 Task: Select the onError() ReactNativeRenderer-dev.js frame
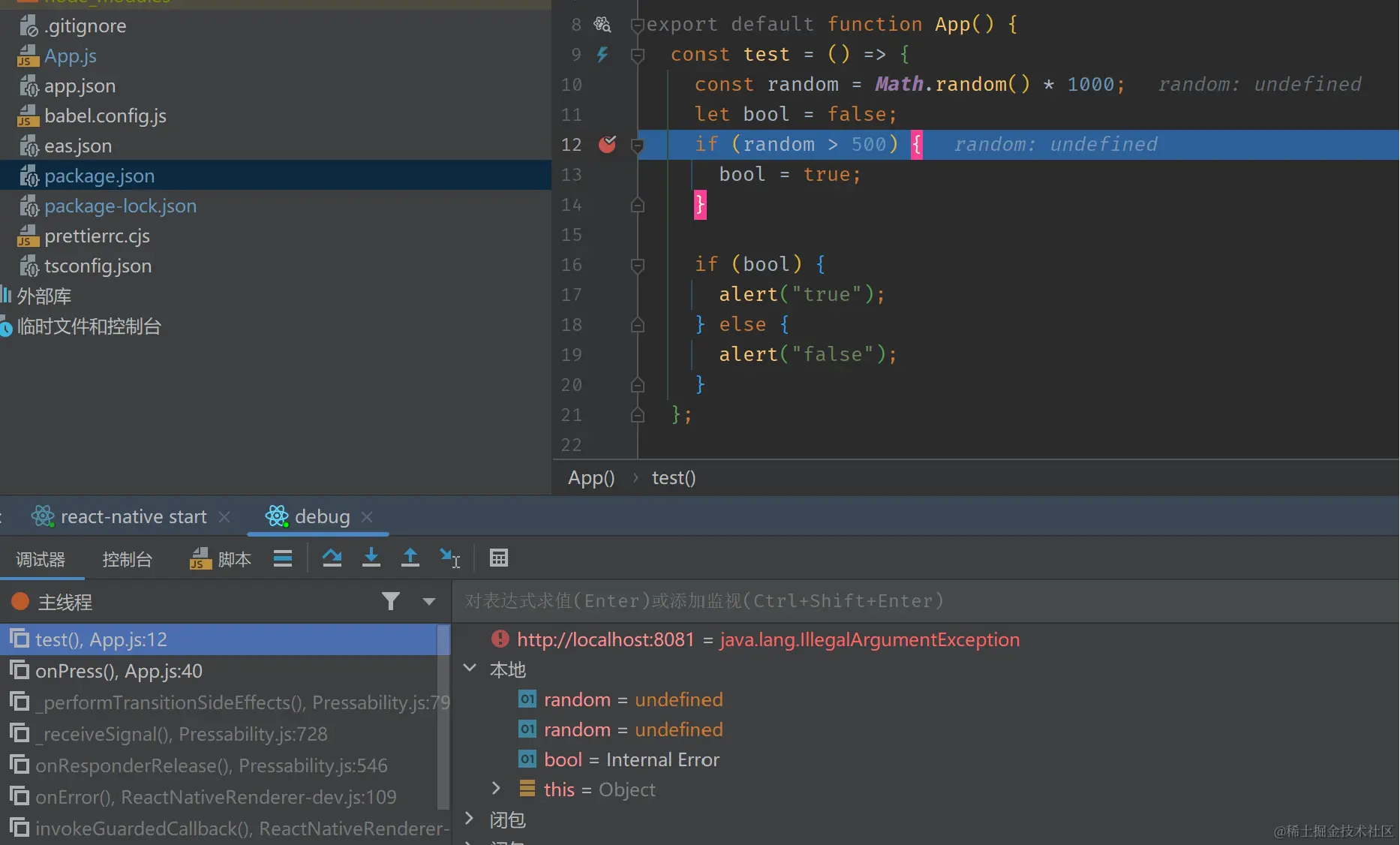point(219,797)
